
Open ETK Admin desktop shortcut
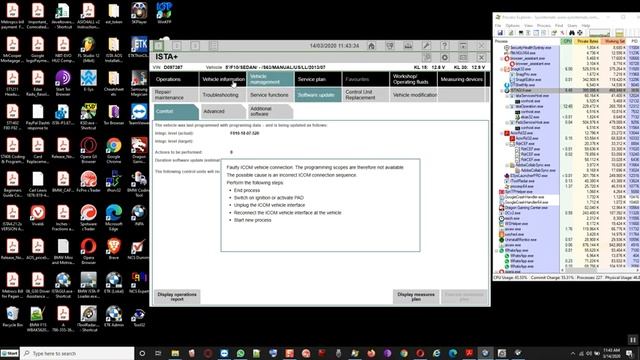tap(113, 317)
